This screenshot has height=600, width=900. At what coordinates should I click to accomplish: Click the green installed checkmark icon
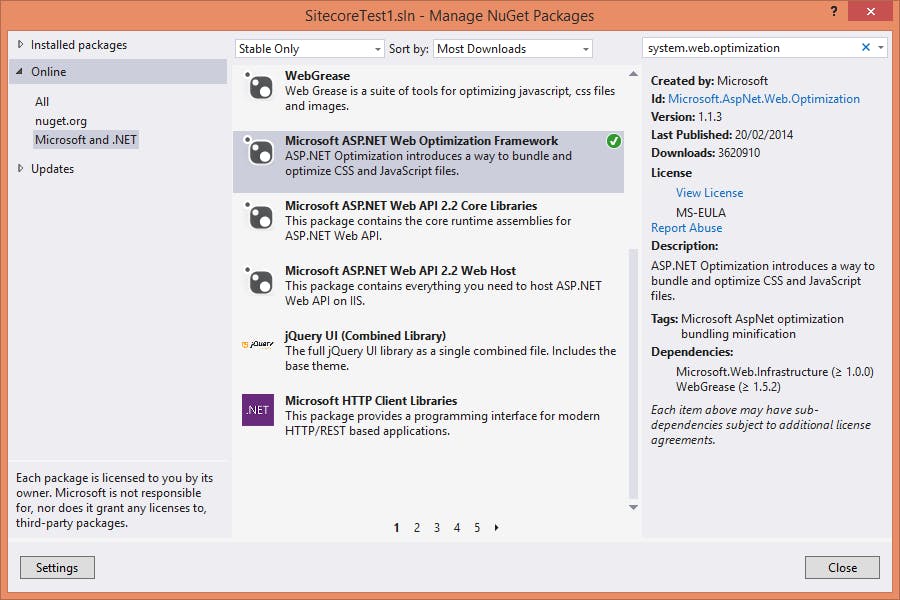point(614,141)
